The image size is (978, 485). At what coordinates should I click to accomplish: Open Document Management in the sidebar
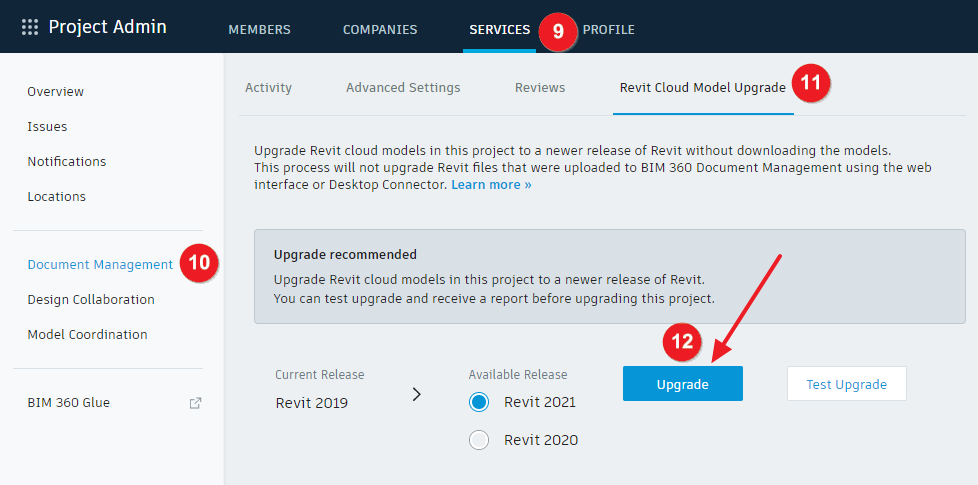pos(100,264)
